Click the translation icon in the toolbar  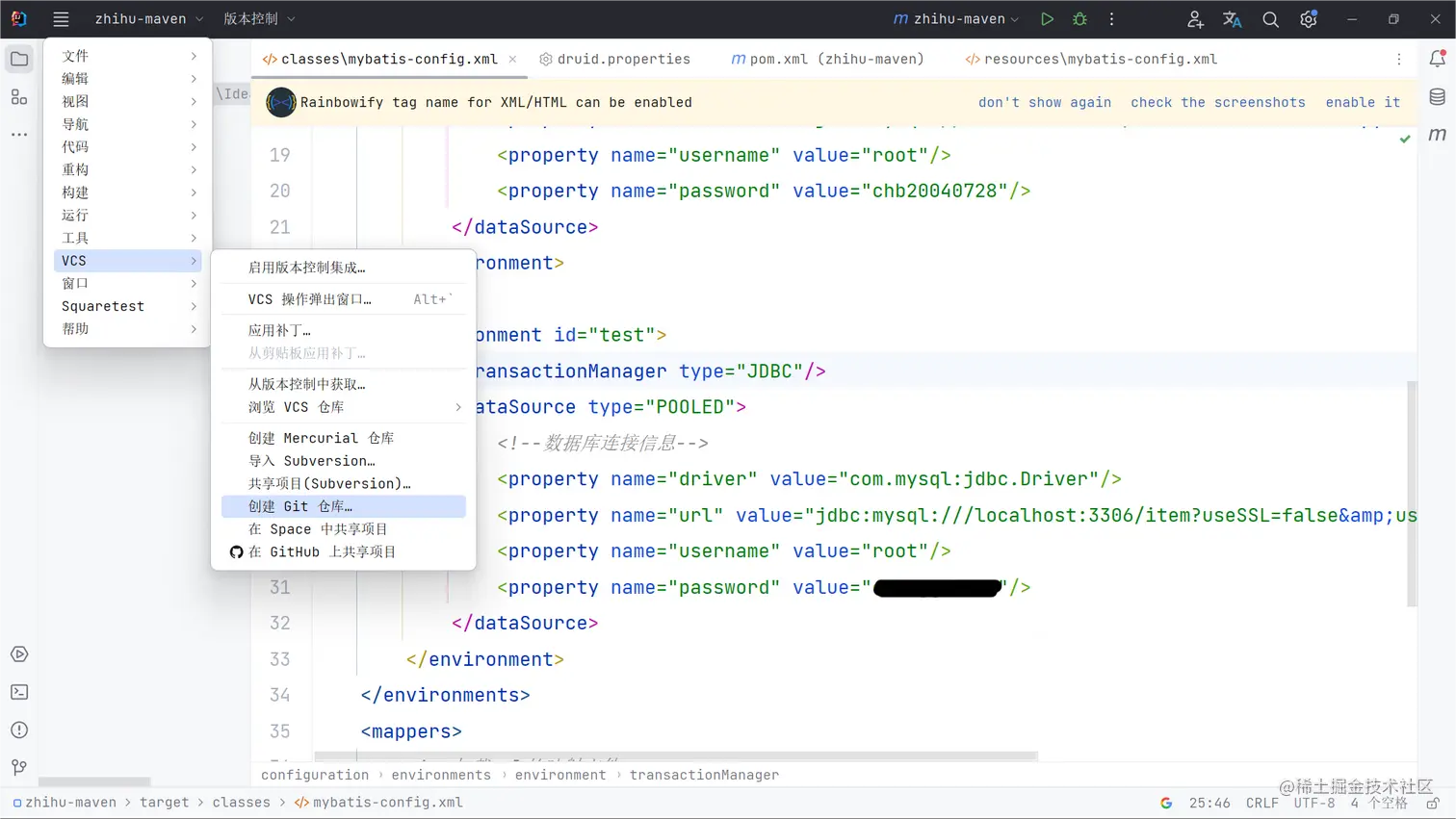click(x=1233, y=19)
